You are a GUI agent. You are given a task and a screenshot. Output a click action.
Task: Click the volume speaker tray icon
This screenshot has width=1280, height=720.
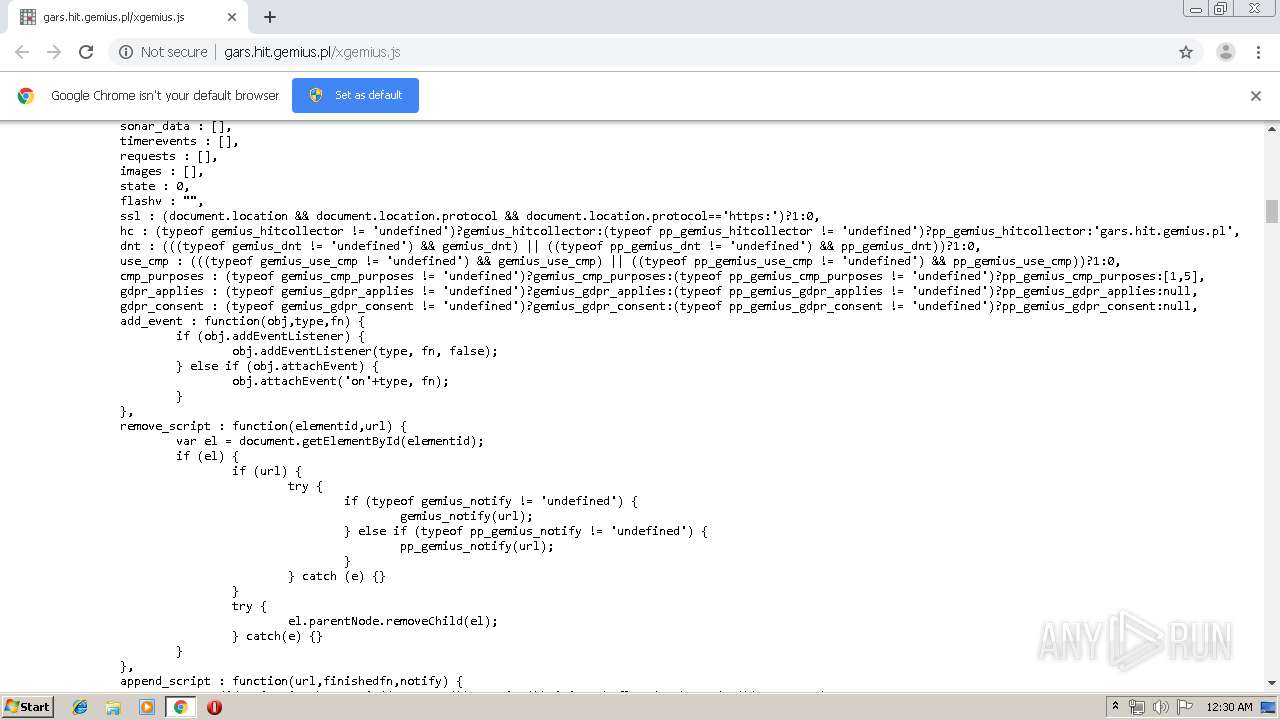(1161, 706)
